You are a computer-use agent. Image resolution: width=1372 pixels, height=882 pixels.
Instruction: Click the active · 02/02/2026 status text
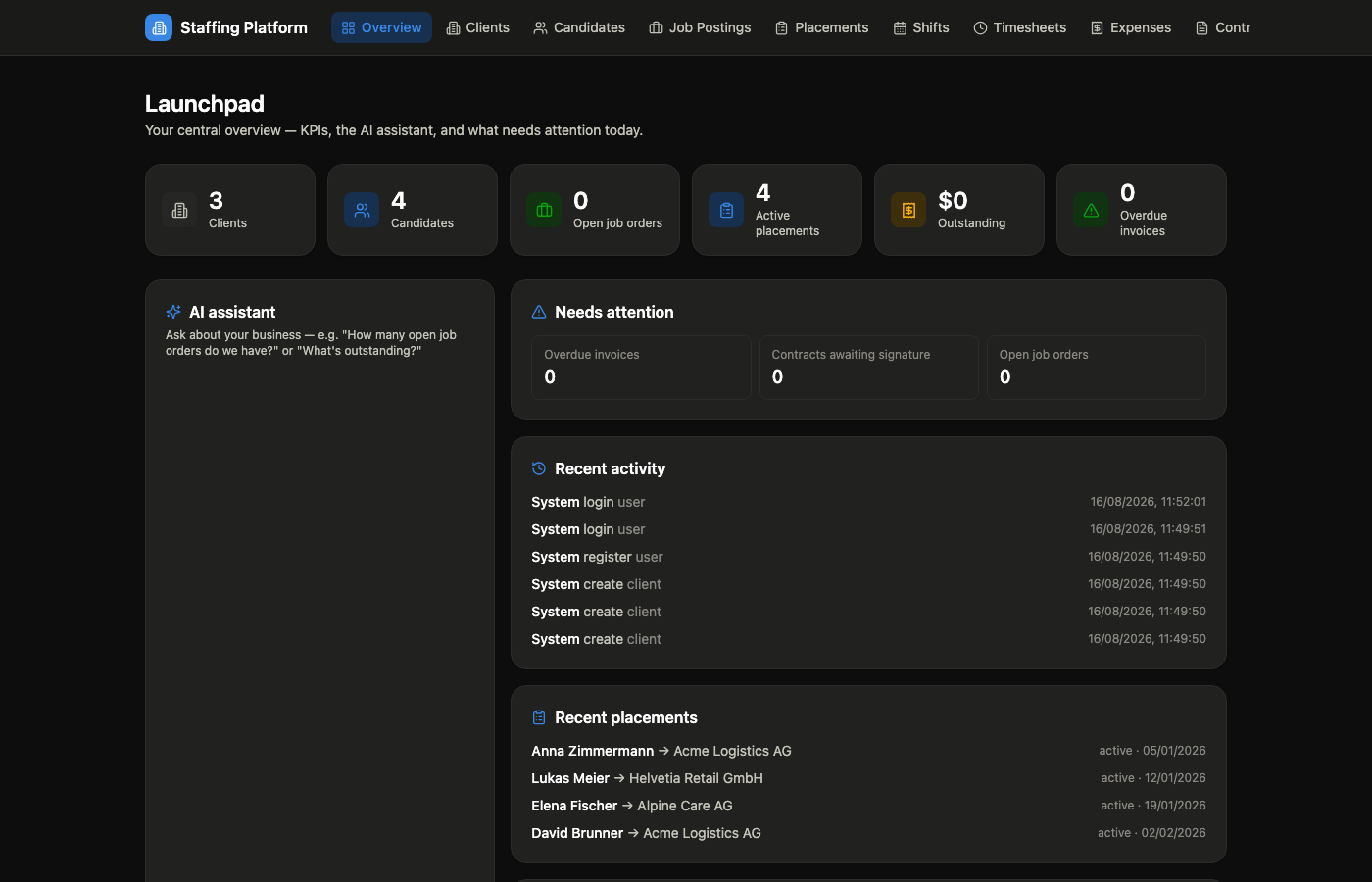click(1152, 833)
